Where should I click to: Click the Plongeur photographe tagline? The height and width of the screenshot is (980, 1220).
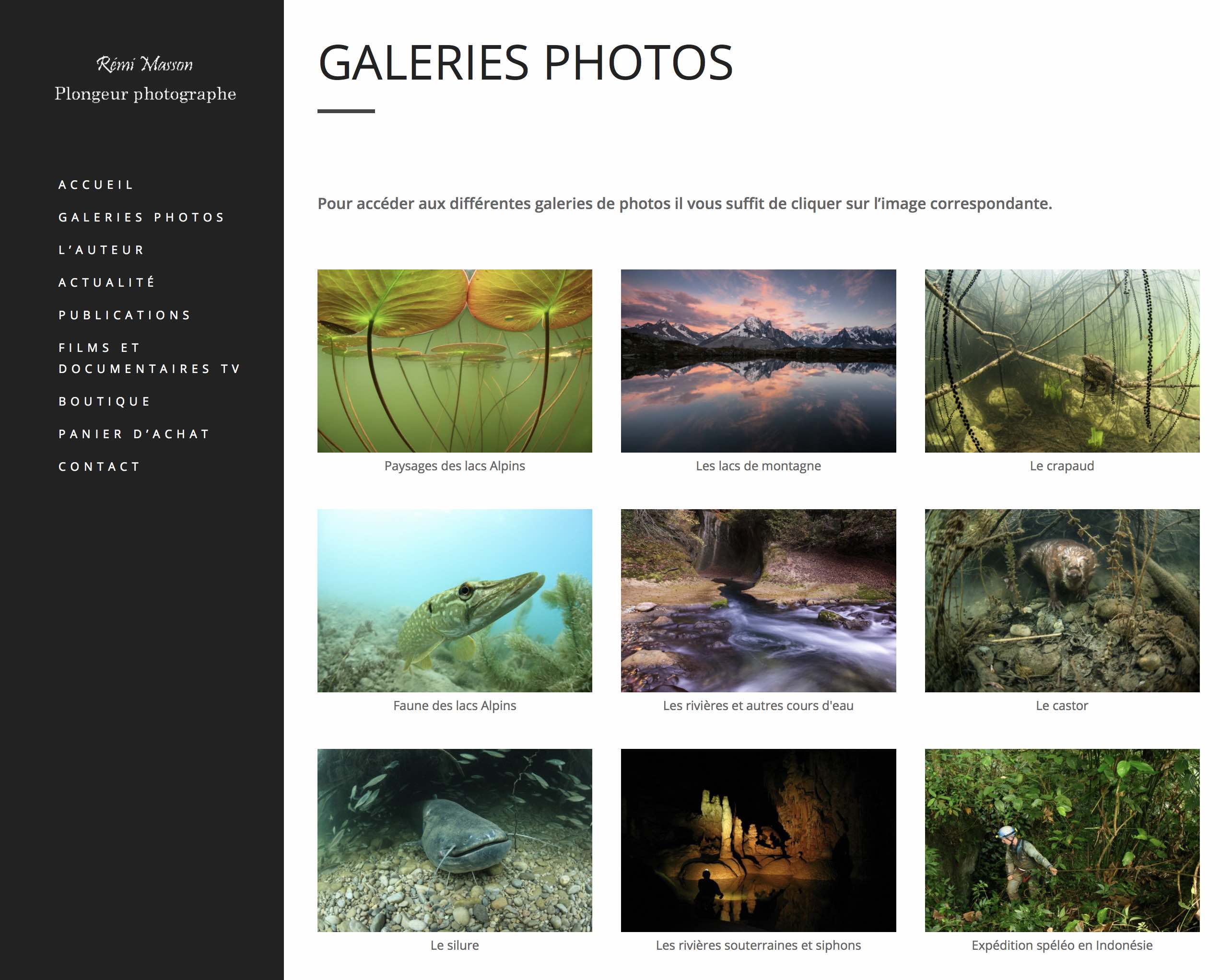145,94
